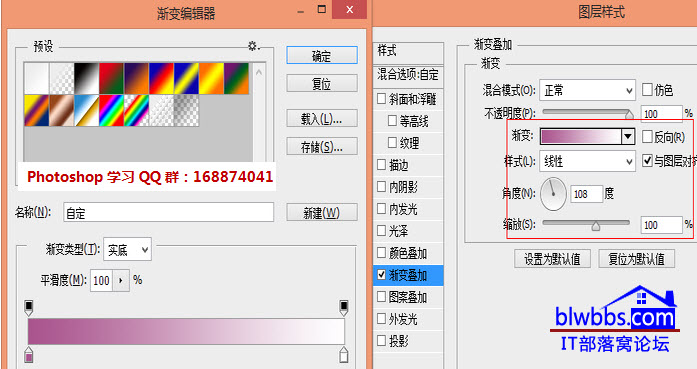Select the white-to-transparent foreground gradient preset
Image resolution: width=697 pixels, height=369 pixels.
click(x=62, y=78)
